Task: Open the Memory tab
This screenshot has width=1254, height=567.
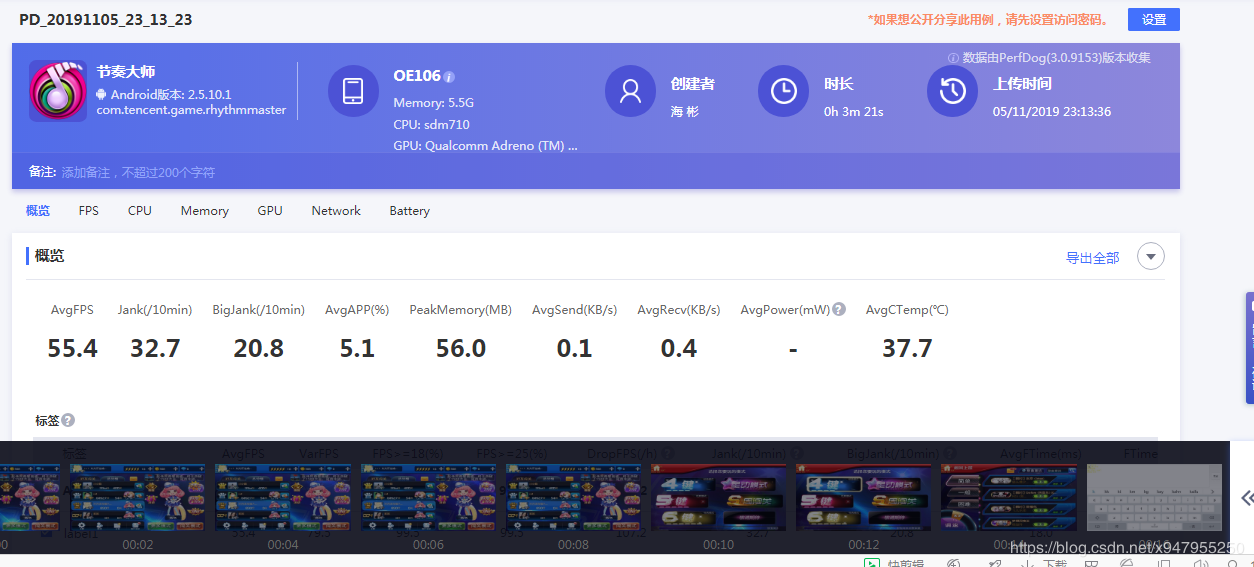Action: [x=205, y=211]
